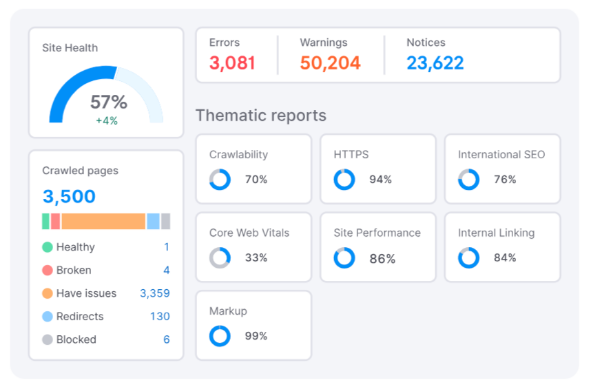Click the HTTPS donut chart icon

pos(344,179)
